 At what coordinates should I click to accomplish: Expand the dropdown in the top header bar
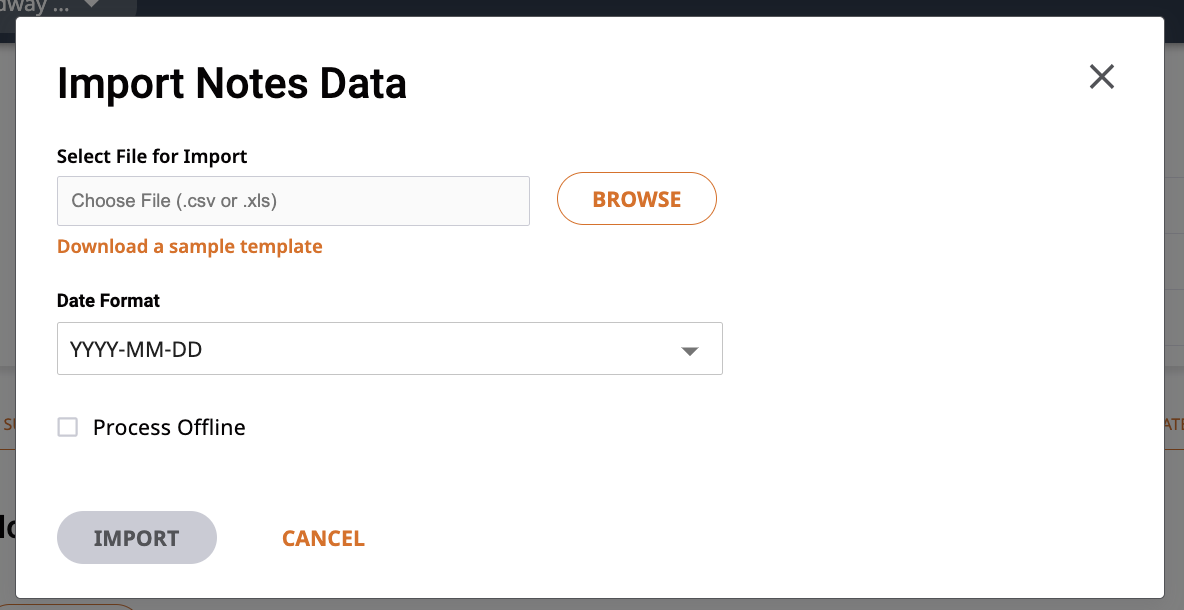click(x=92, y=4)
